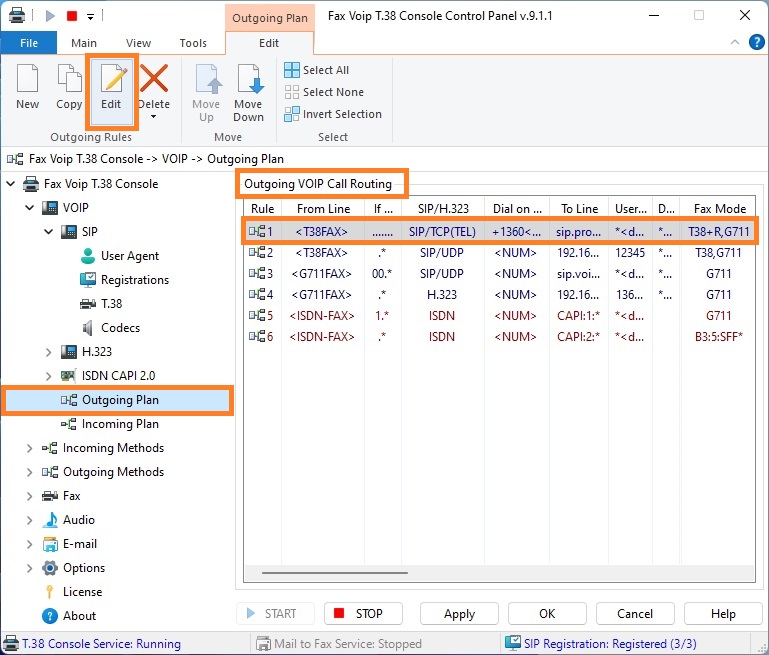Click the New outgoing rule icon
The width and height of the screenshot is (769, 655).
(27, 78)
